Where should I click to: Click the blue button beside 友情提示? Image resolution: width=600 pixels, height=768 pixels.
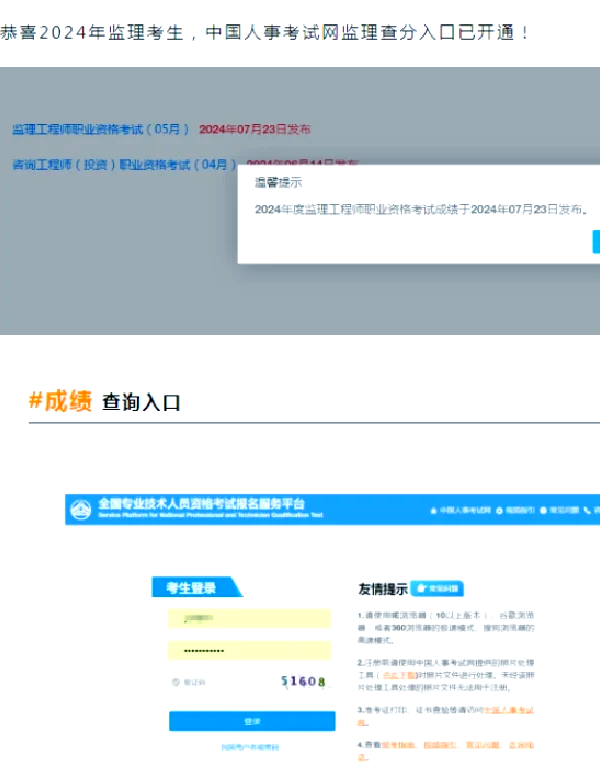(x=437, y=589)
